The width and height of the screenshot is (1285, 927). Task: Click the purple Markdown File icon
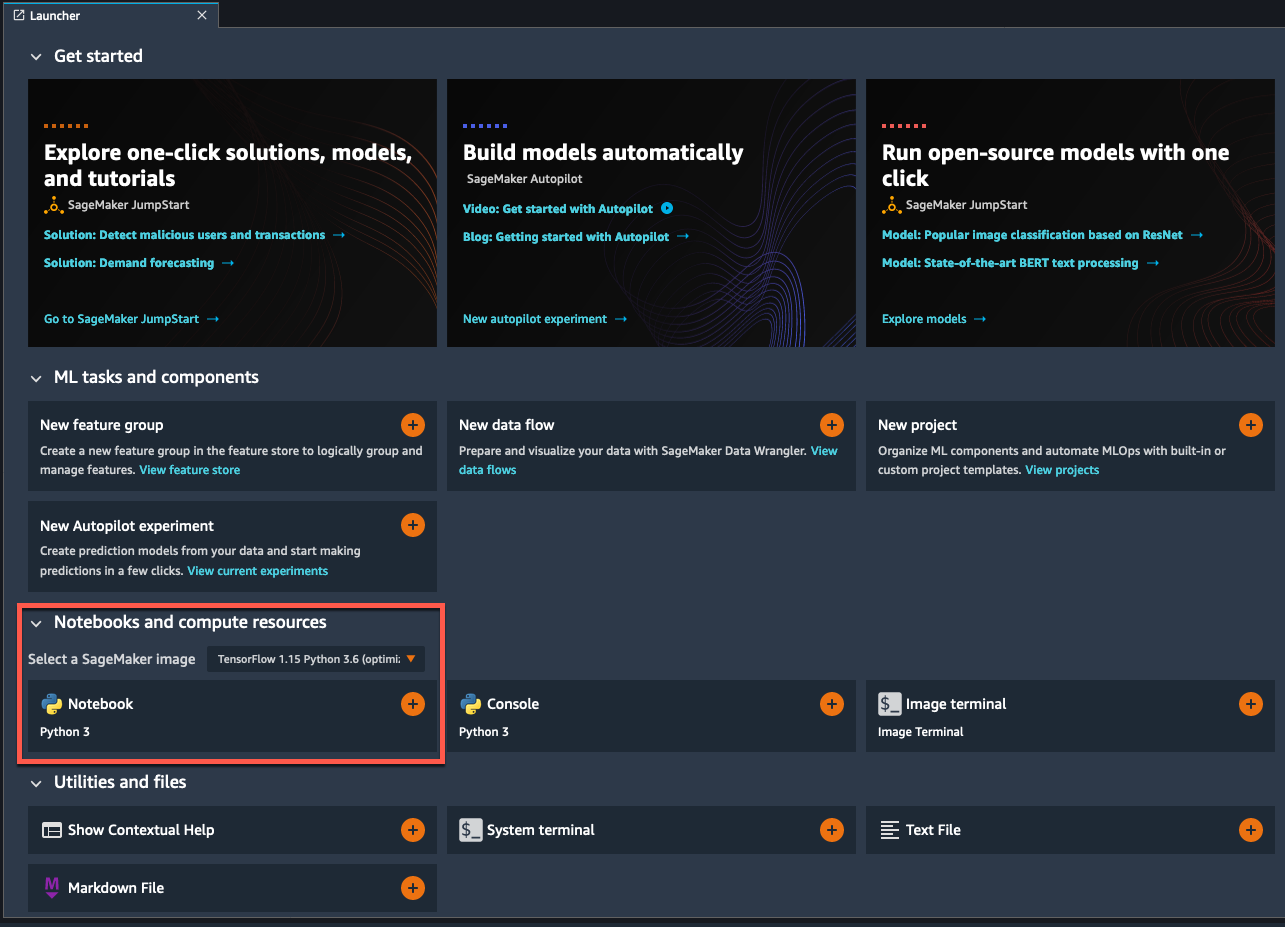(x=52, y=888)
